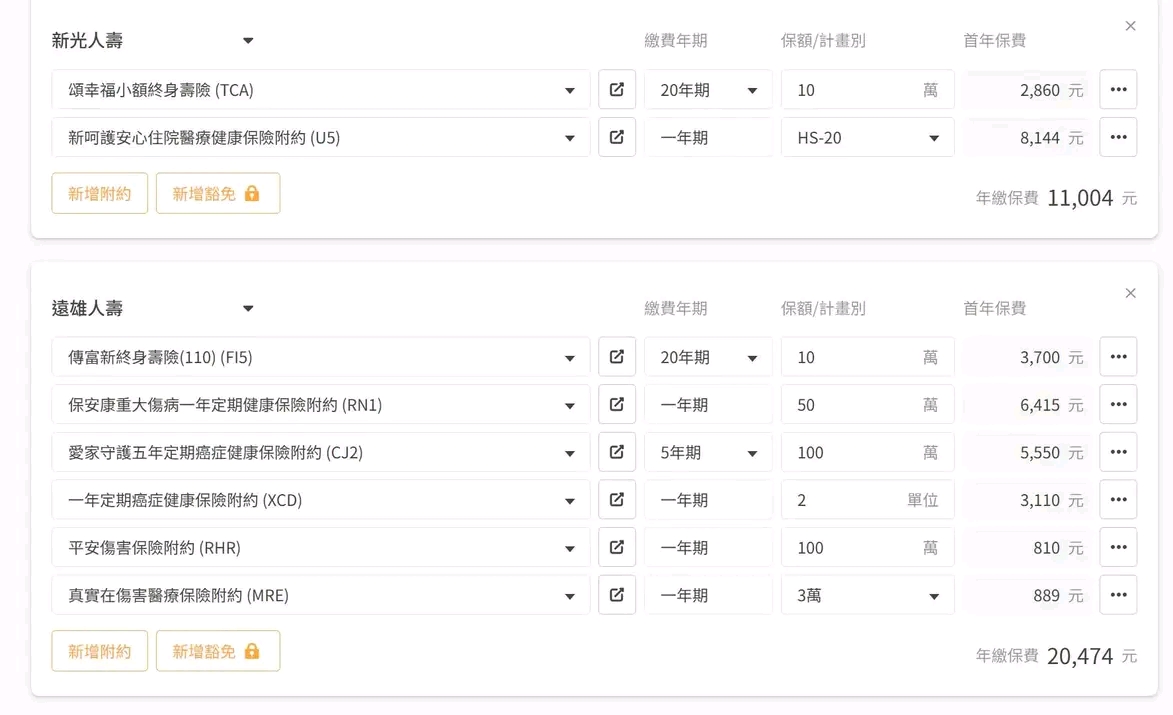This screenshot has height=715, width=1173.
Task: Select 一年期 term text in RN1 row
Action: point(684,405)
